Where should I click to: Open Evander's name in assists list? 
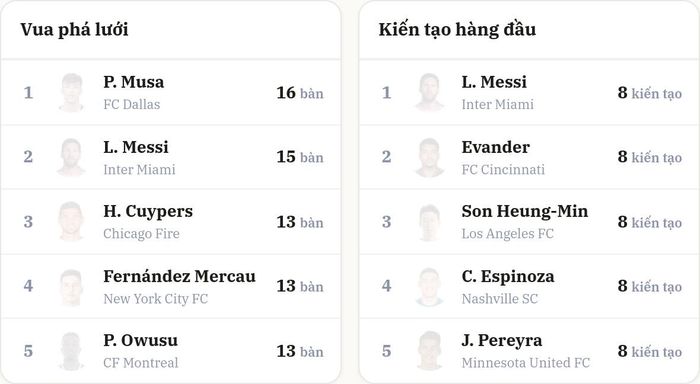[496, 147]
